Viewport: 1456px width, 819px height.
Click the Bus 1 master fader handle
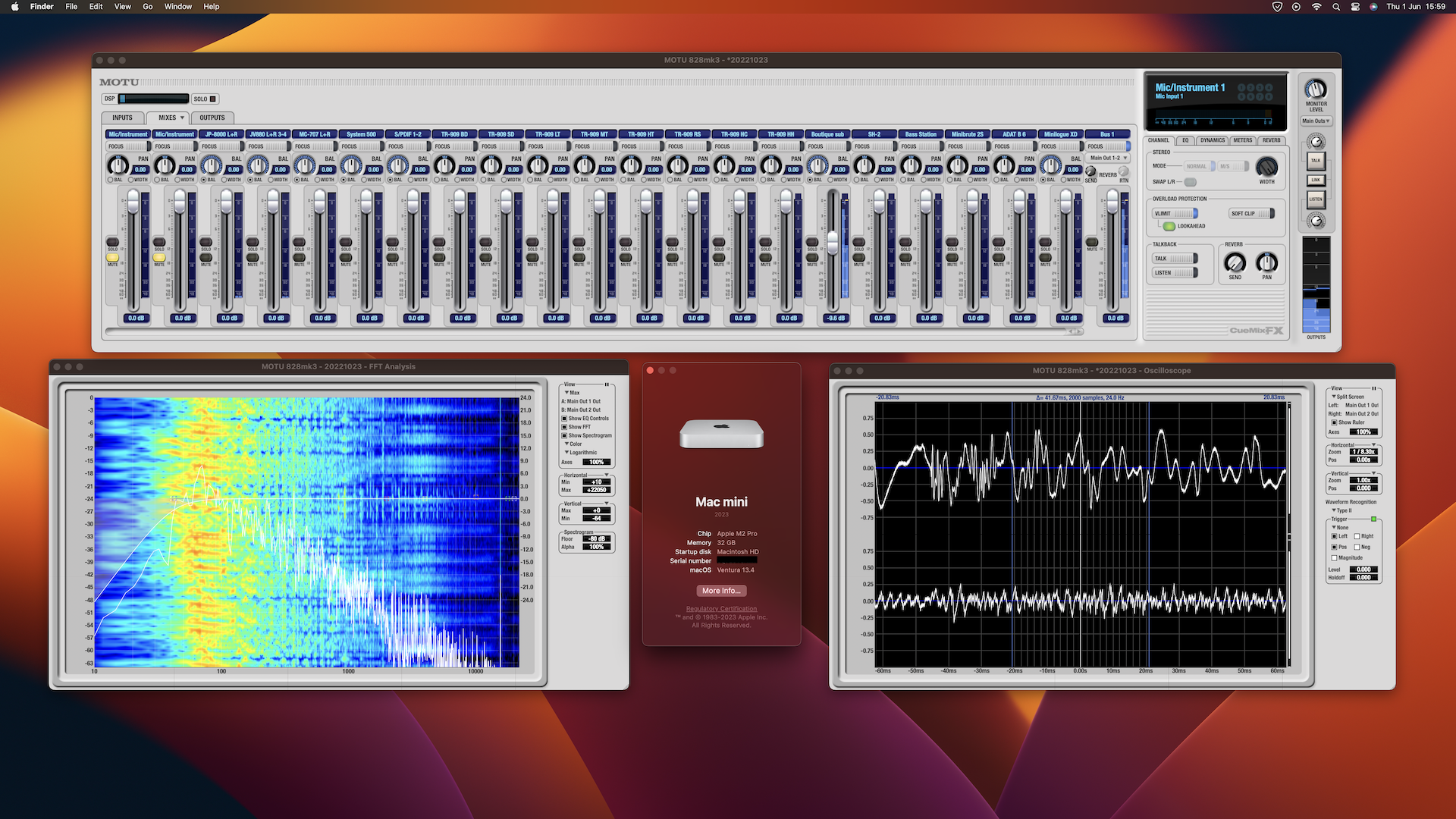[1112, 202]
